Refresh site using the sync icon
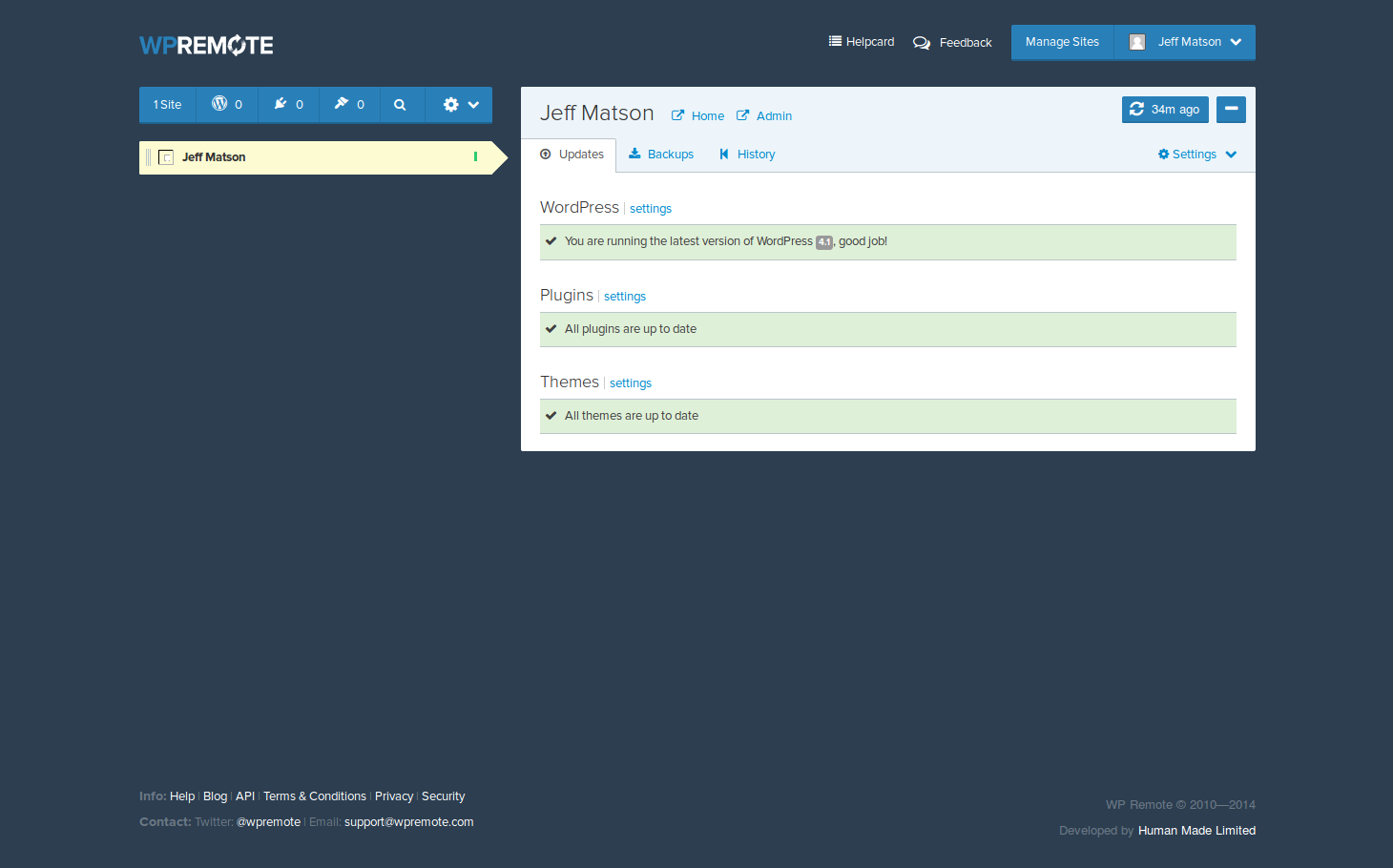Image resolution: width=1393 pixels, height=868 pixels. pyautogui.click(x=1136, y=110)
